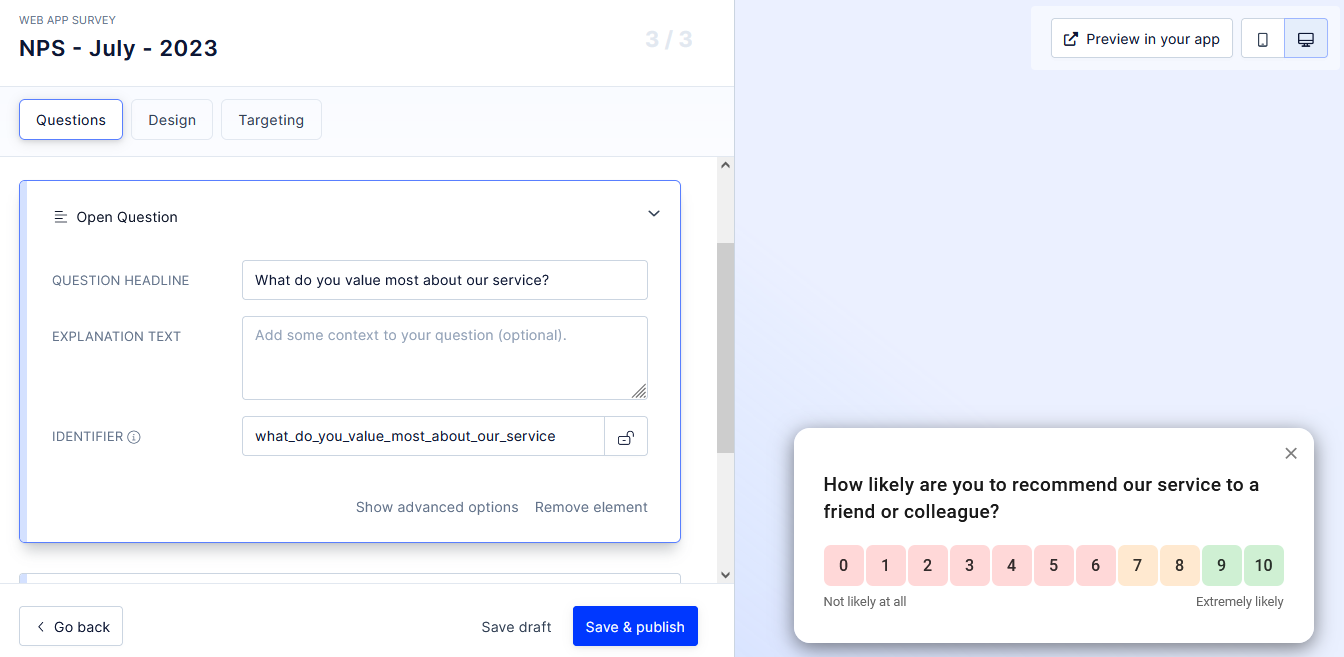Copy the identifier using the copy icon
Viewport: 1344px width, 657px height.
click(x=626, y=436)
